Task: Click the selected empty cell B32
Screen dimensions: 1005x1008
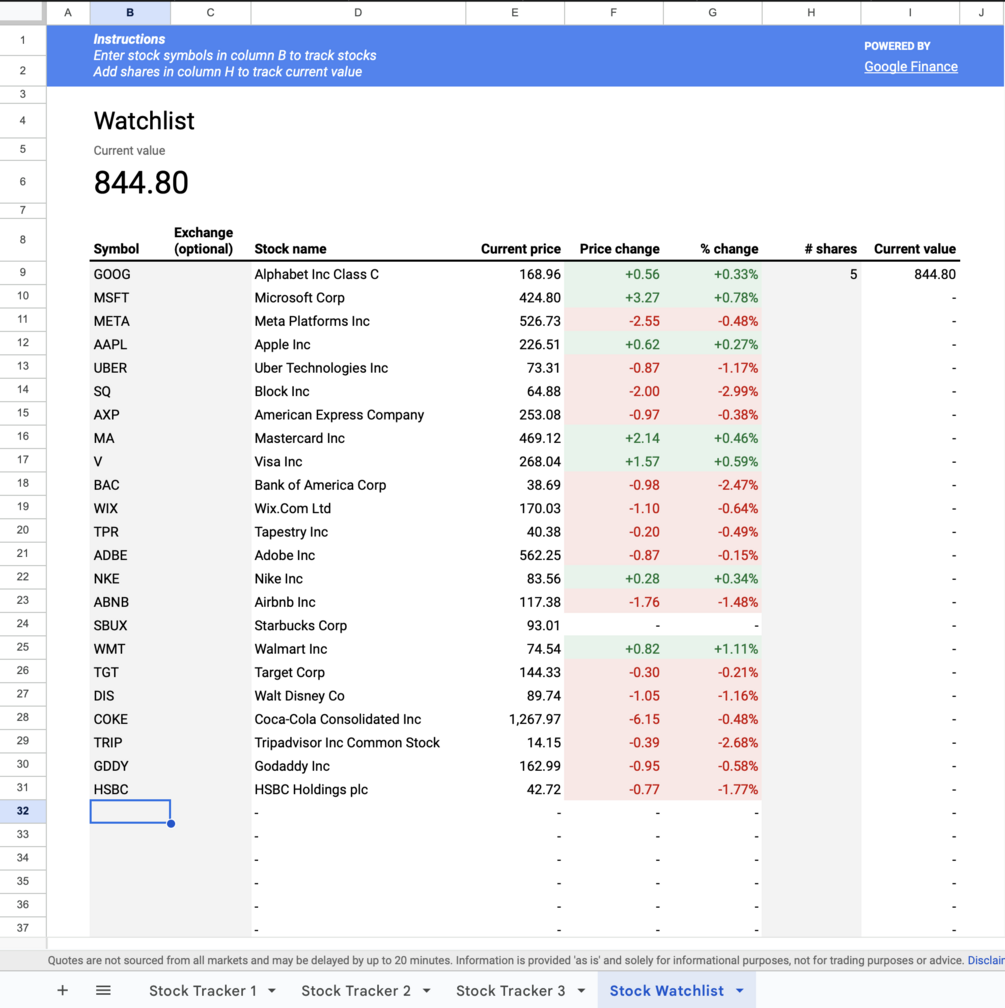Action: pos(130,811)
